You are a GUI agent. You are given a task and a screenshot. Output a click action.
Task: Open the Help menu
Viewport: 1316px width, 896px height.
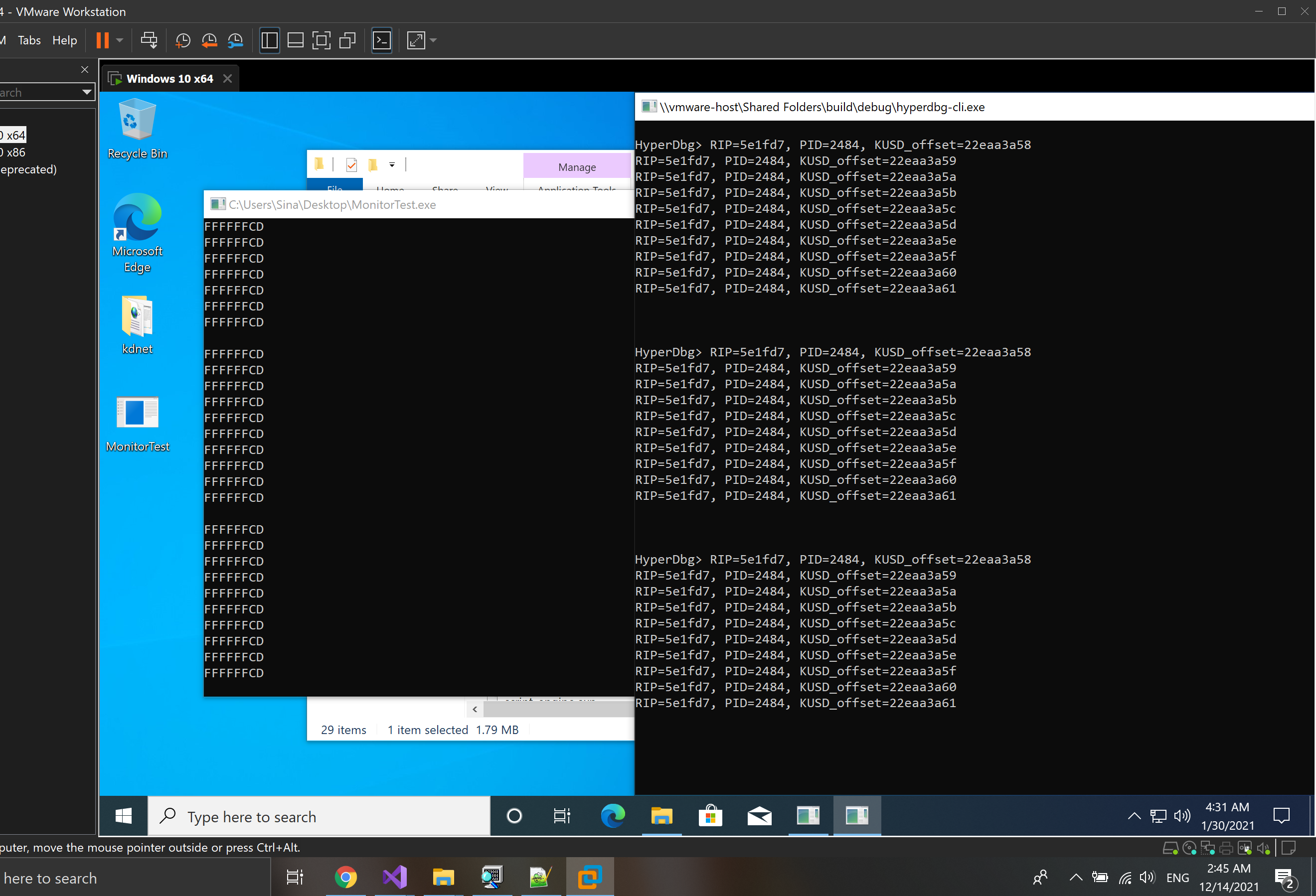click(65, 40)
